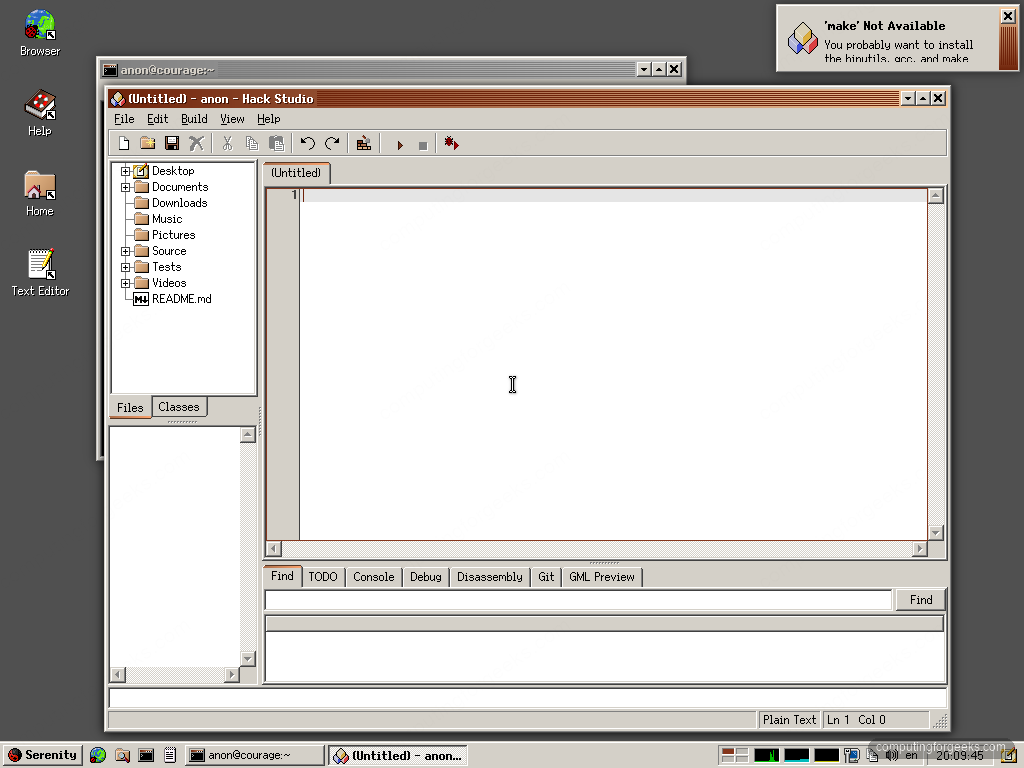Save the file with the floppy disk icon
Viewport: 1024px width, 768px height.
172,144
